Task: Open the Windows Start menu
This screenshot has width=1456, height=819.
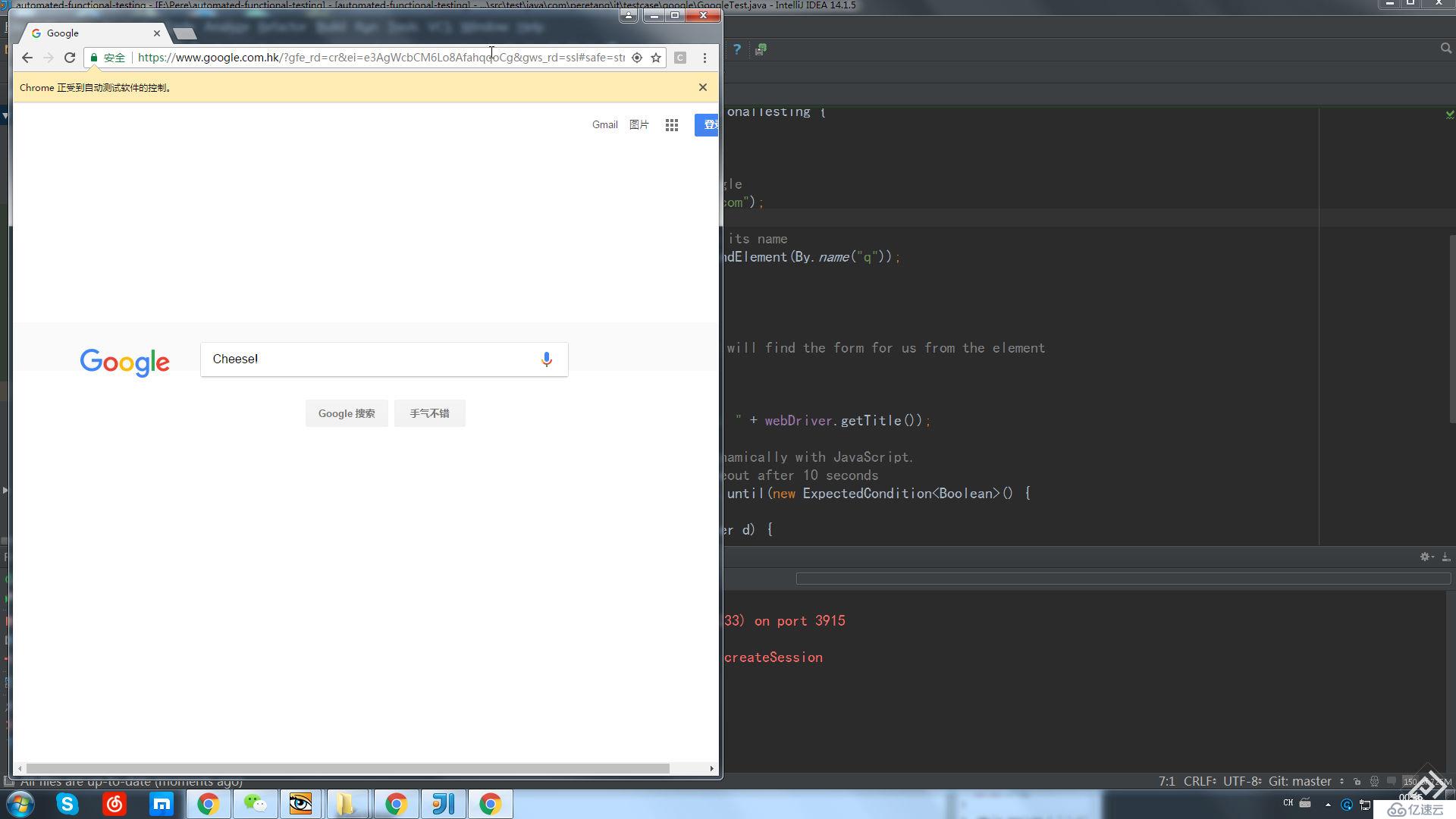Action: pos(20,804)
